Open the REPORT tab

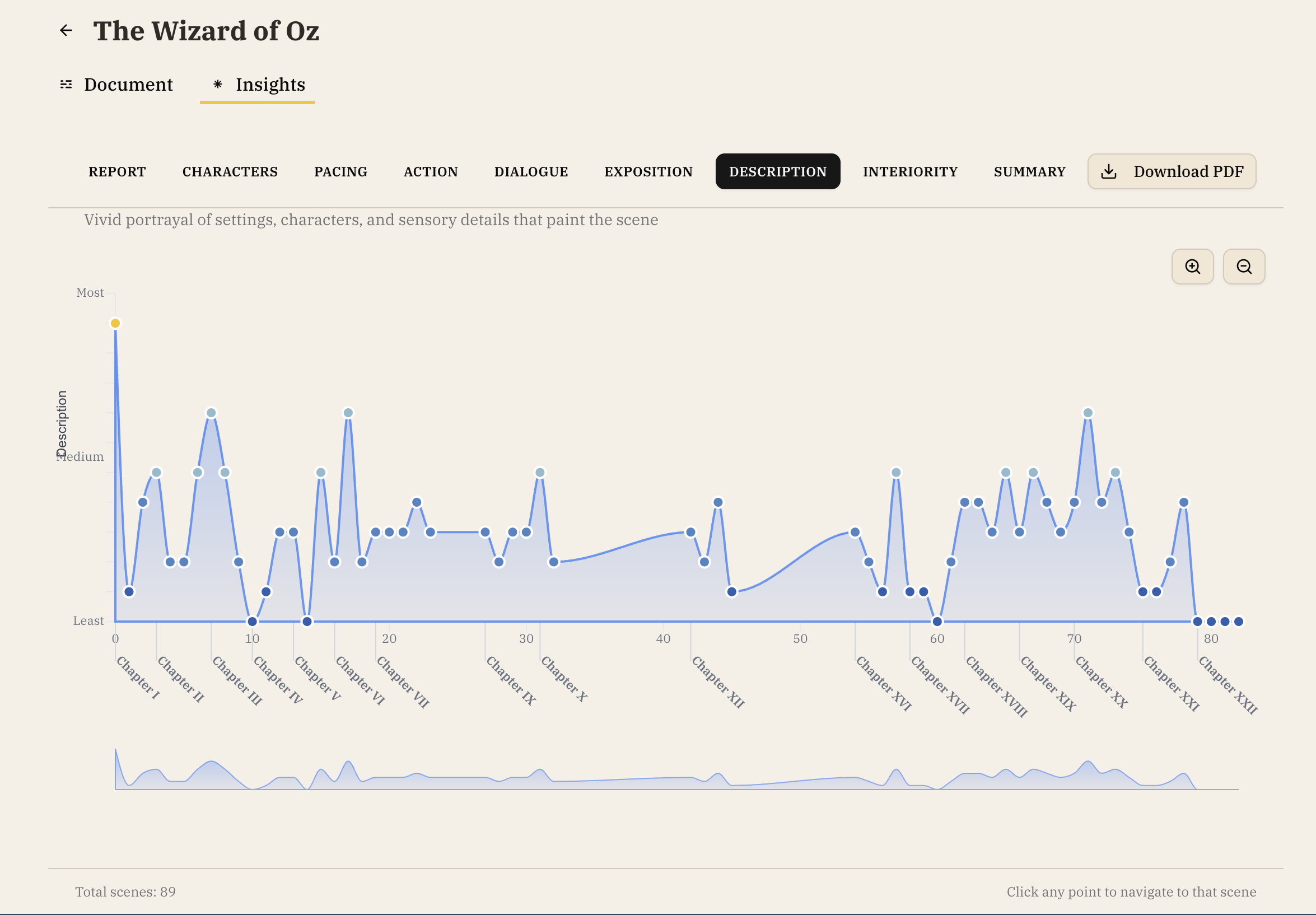pos(117,171)
